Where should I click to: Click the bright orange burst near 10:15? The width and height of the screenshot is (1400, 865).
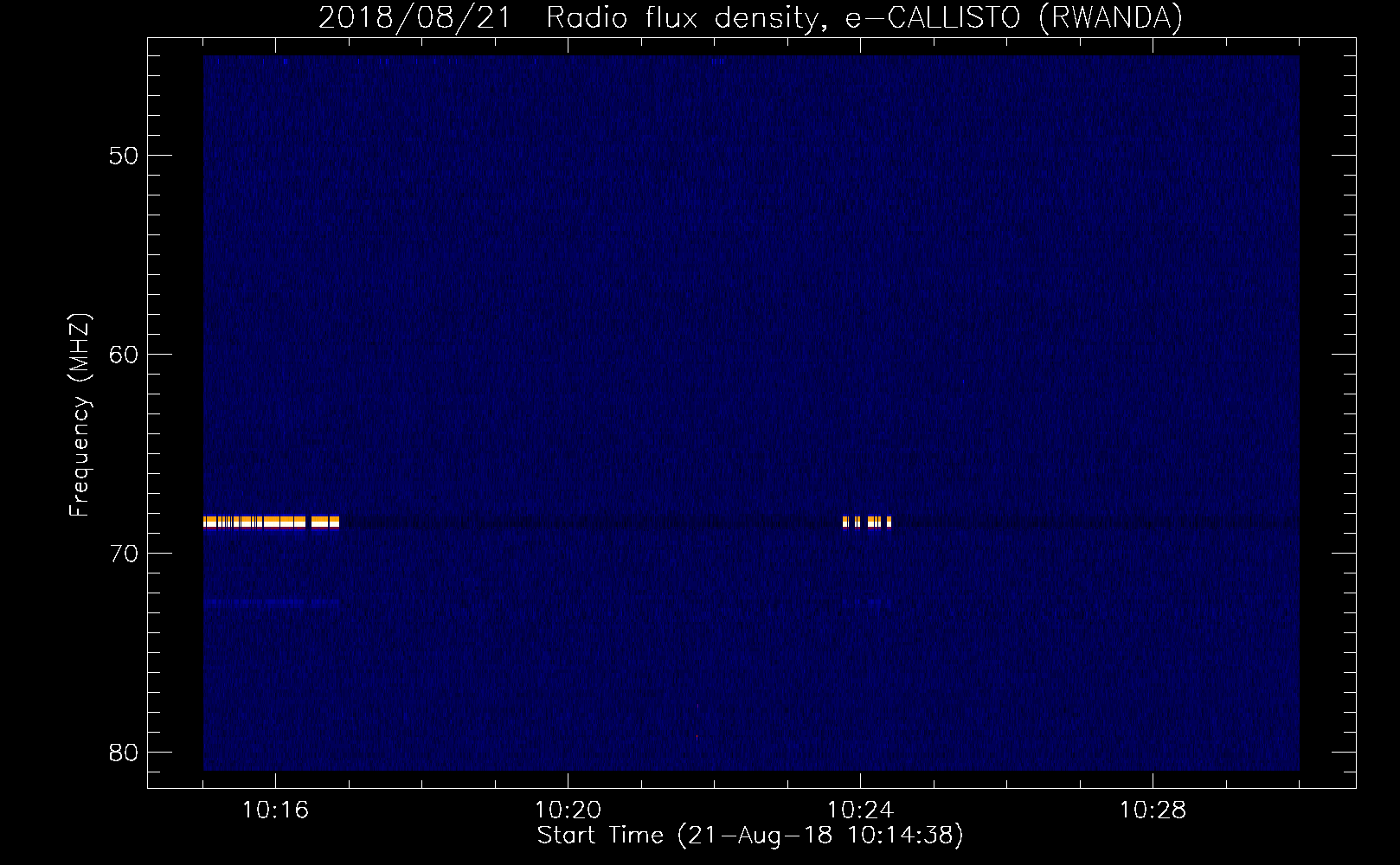point(272,522)
